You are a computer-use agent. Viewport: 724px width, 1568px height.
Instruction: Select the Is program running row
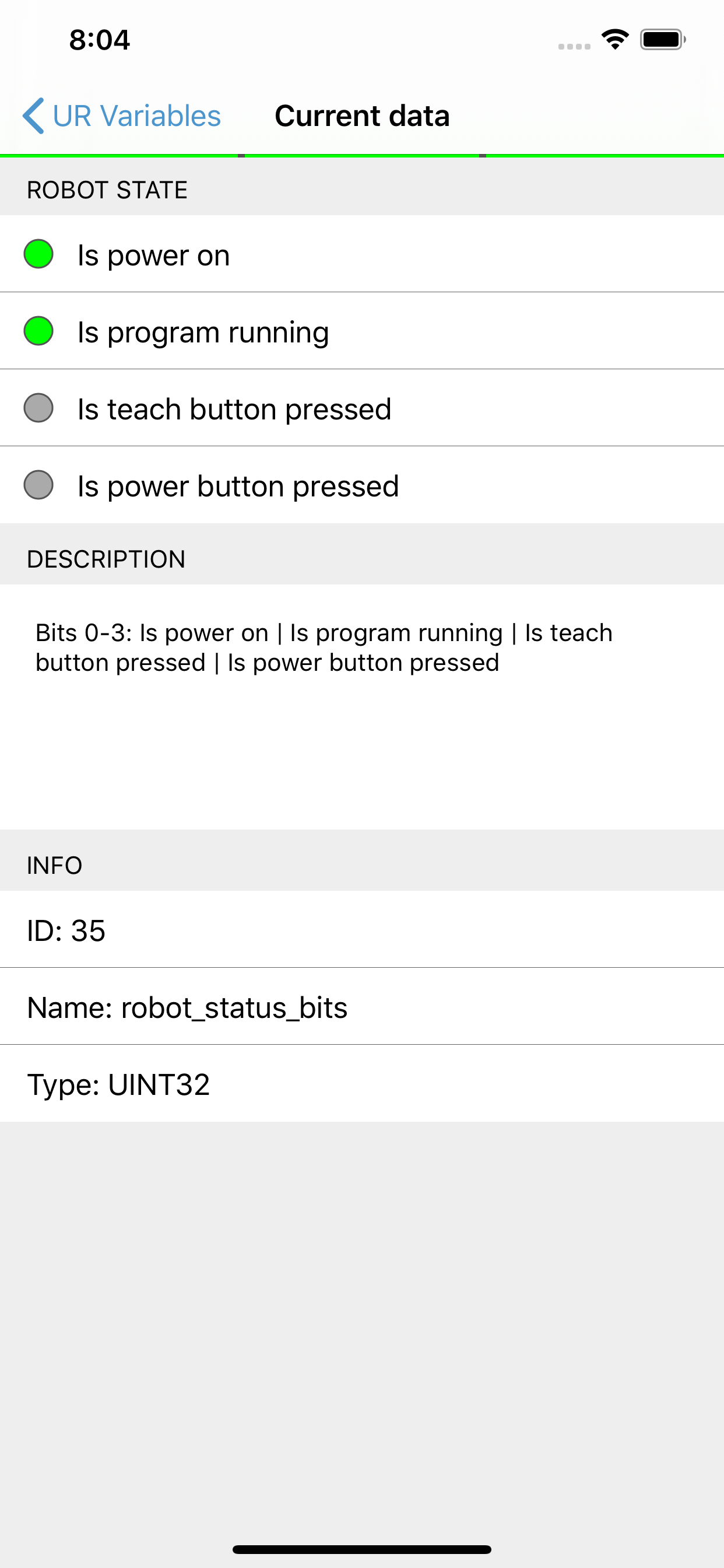362,331
